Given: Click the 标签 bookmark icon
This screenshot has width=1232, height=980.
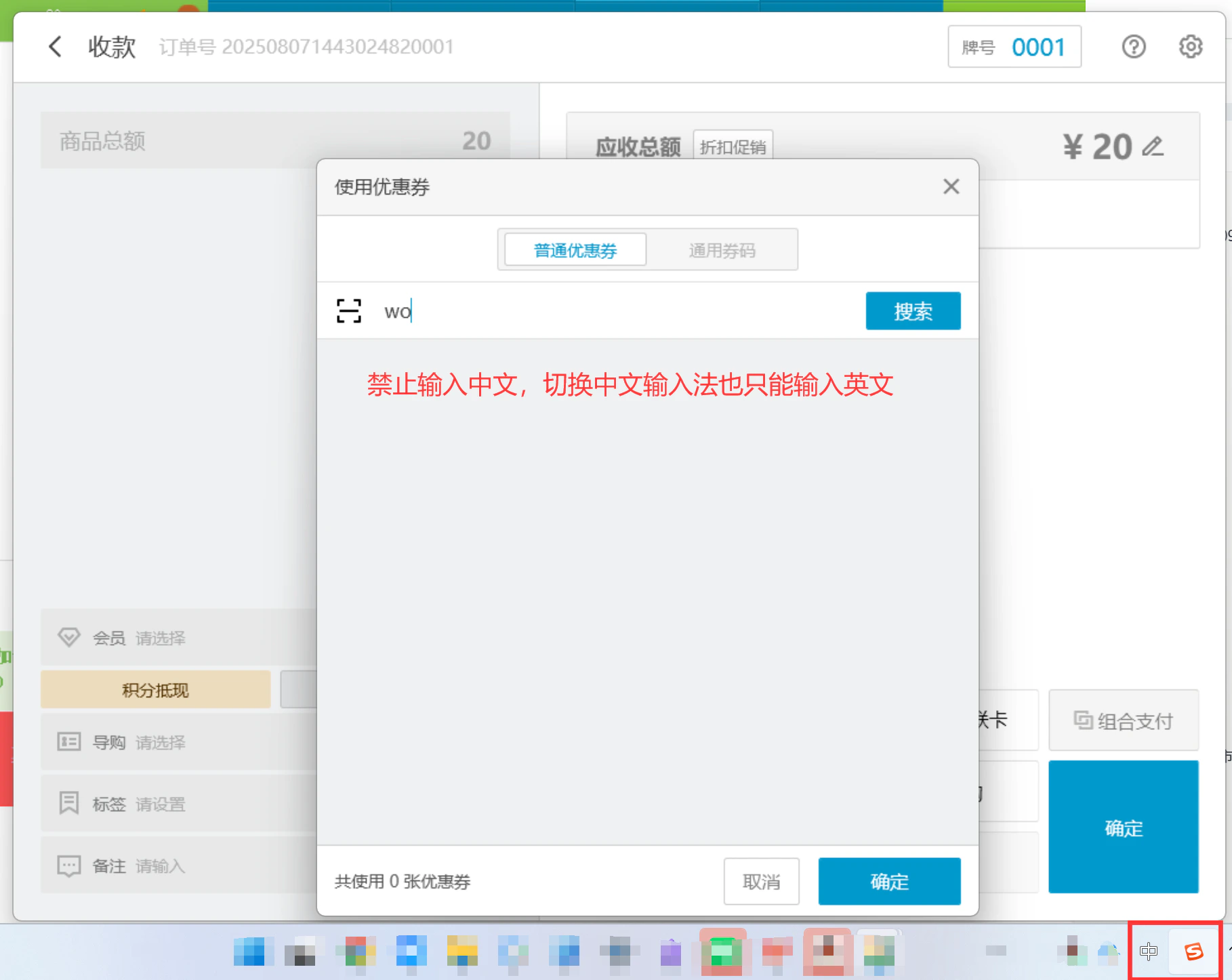Looking at the screenshot, I should pos(69,803).
